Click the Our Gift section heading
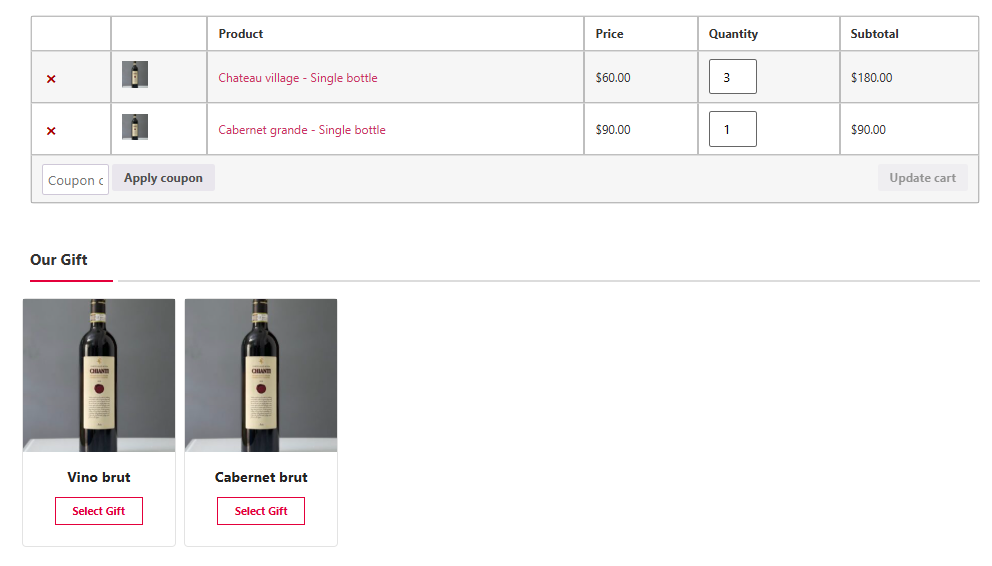This screenshot has width=992, height=566. [59, 260]
